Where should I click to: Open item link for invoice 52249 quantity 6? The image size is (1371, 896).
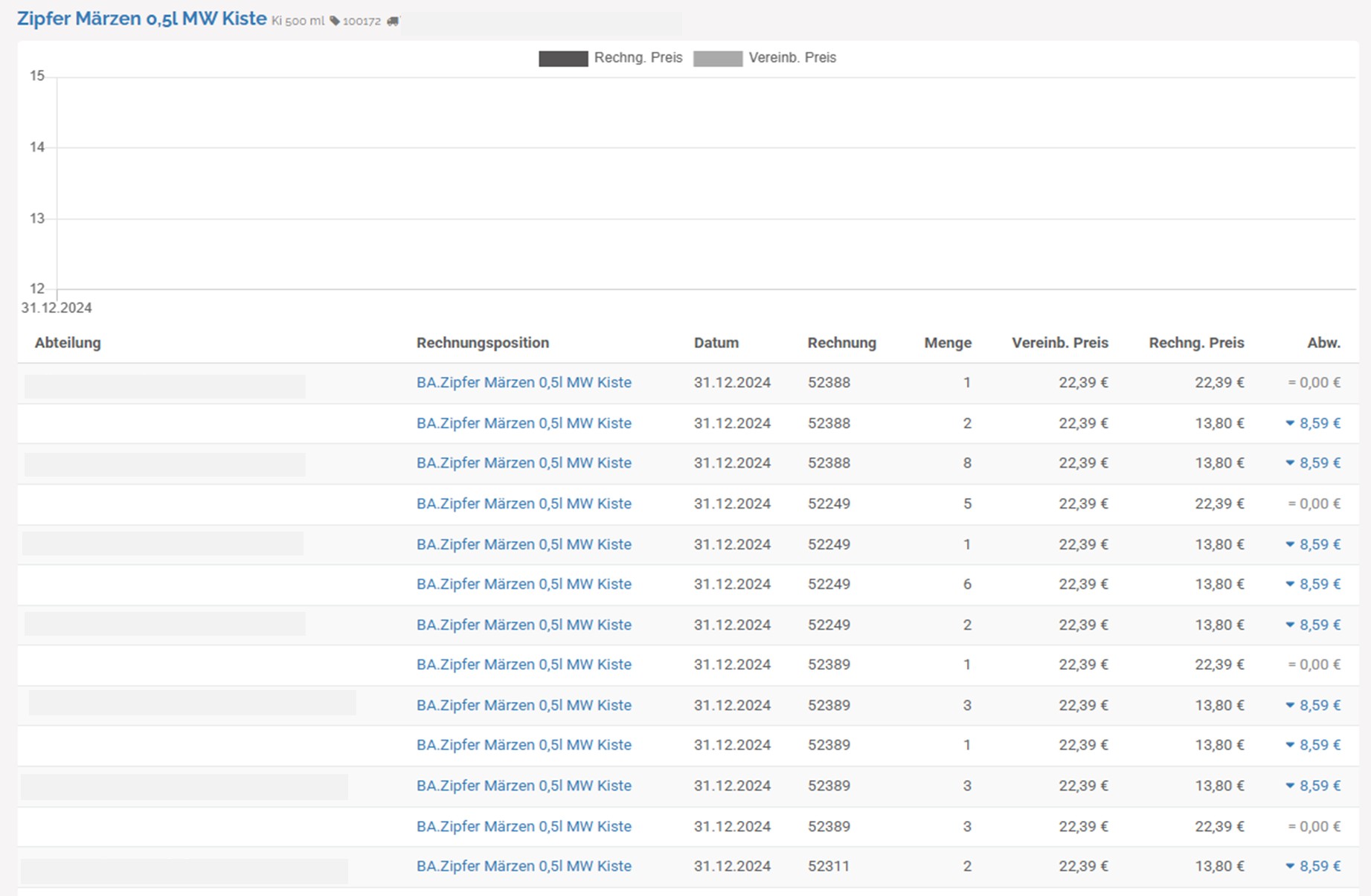(524, 584)
